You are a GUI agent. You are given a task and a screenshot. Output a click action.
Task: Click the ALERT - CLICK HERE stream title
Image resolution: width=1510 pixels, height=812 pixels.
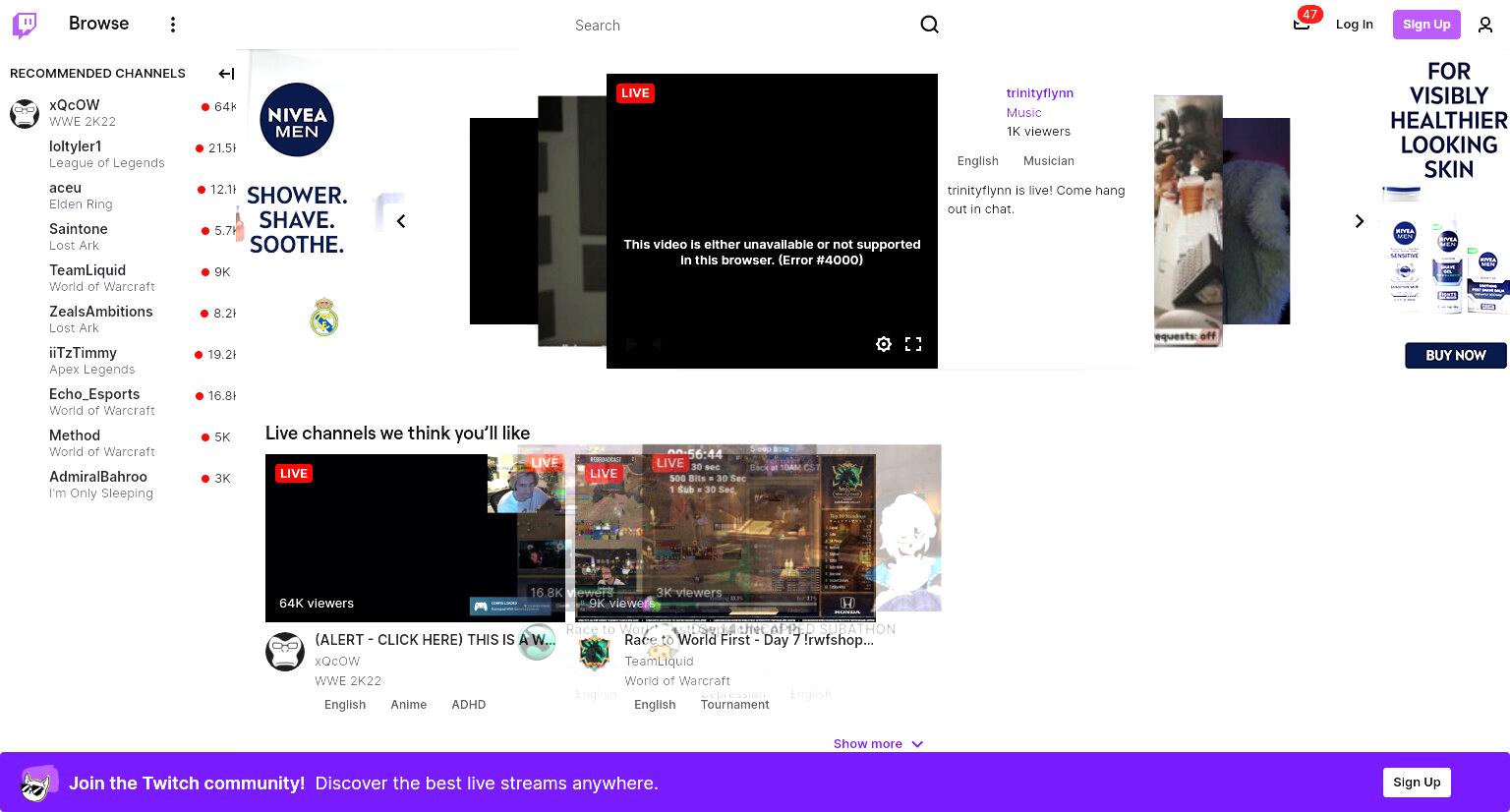(435, 640)
